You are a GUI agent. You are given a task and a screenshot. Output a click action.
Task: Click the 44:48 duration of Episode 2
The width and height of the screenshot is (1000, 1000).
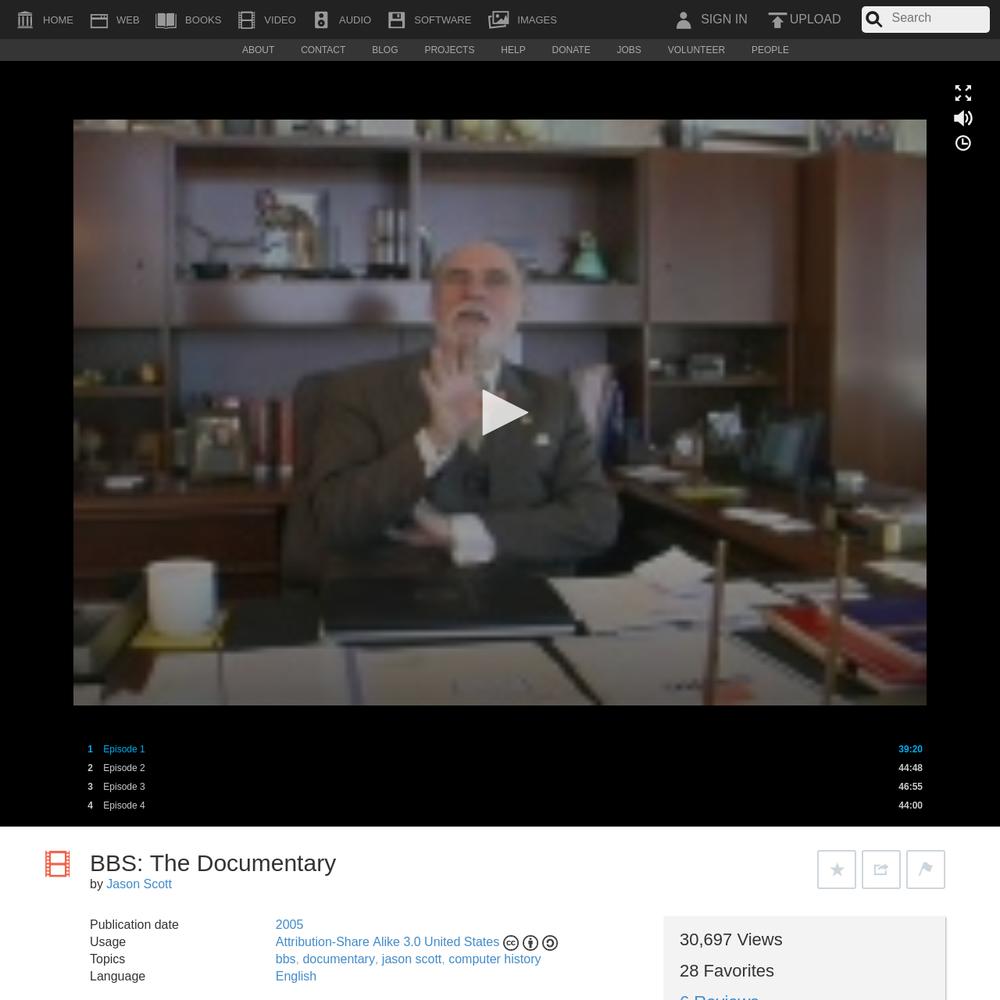[x=910, y=768]
